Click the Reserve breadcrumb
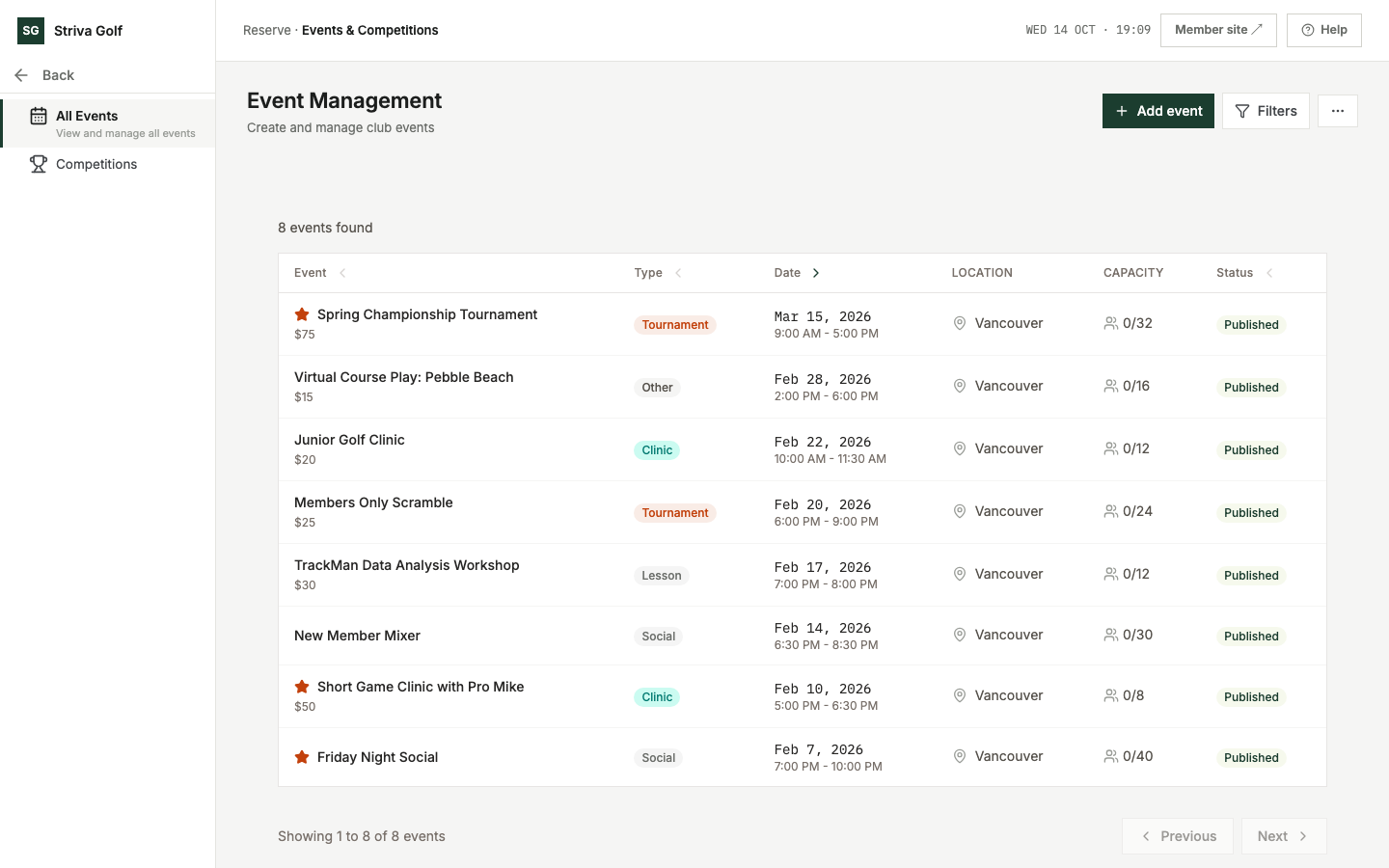The height and width of the screenshot is (868, 1389). click(267, 30)
